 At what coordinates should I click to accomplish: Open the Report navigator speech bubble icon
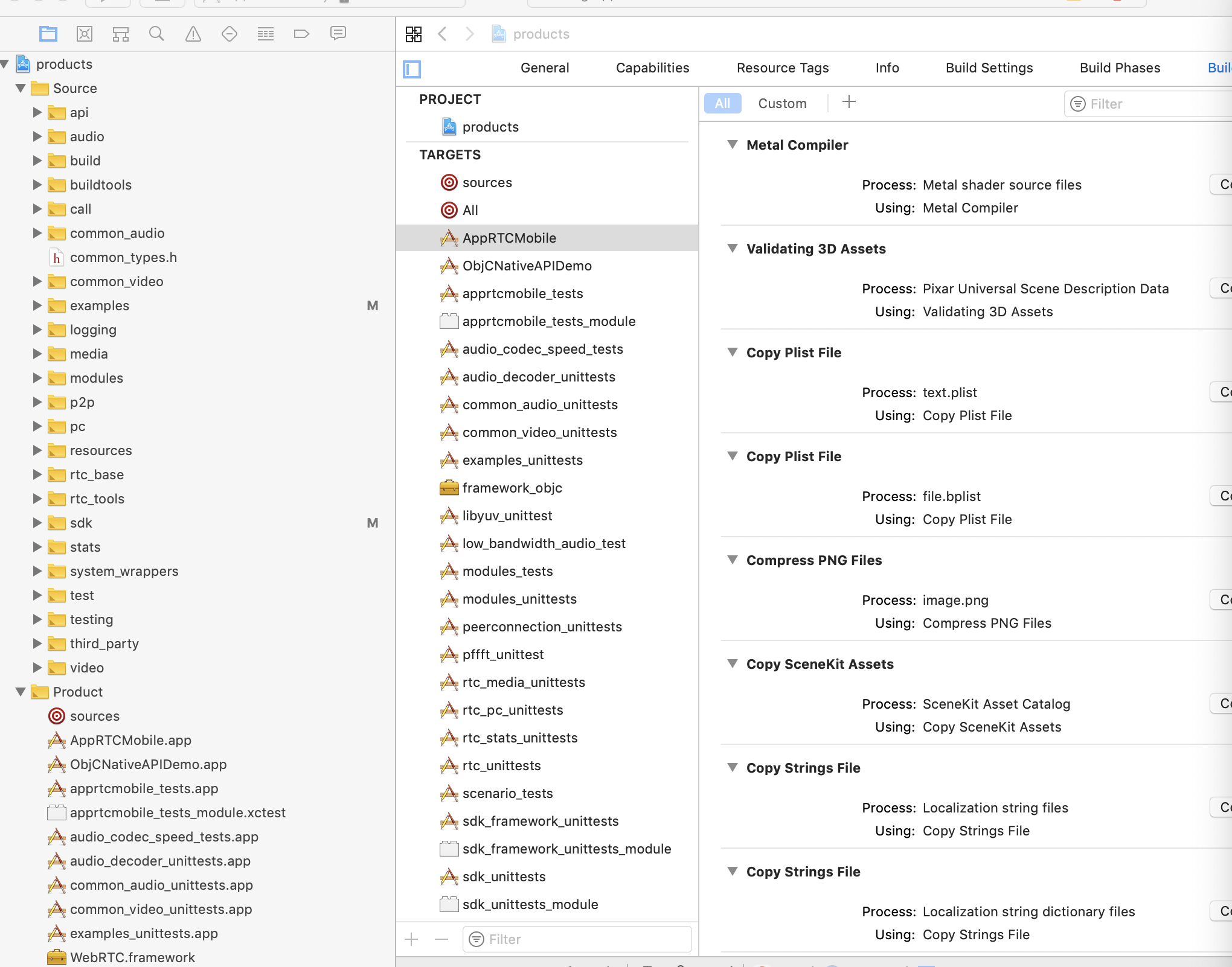tap(338, 34)
